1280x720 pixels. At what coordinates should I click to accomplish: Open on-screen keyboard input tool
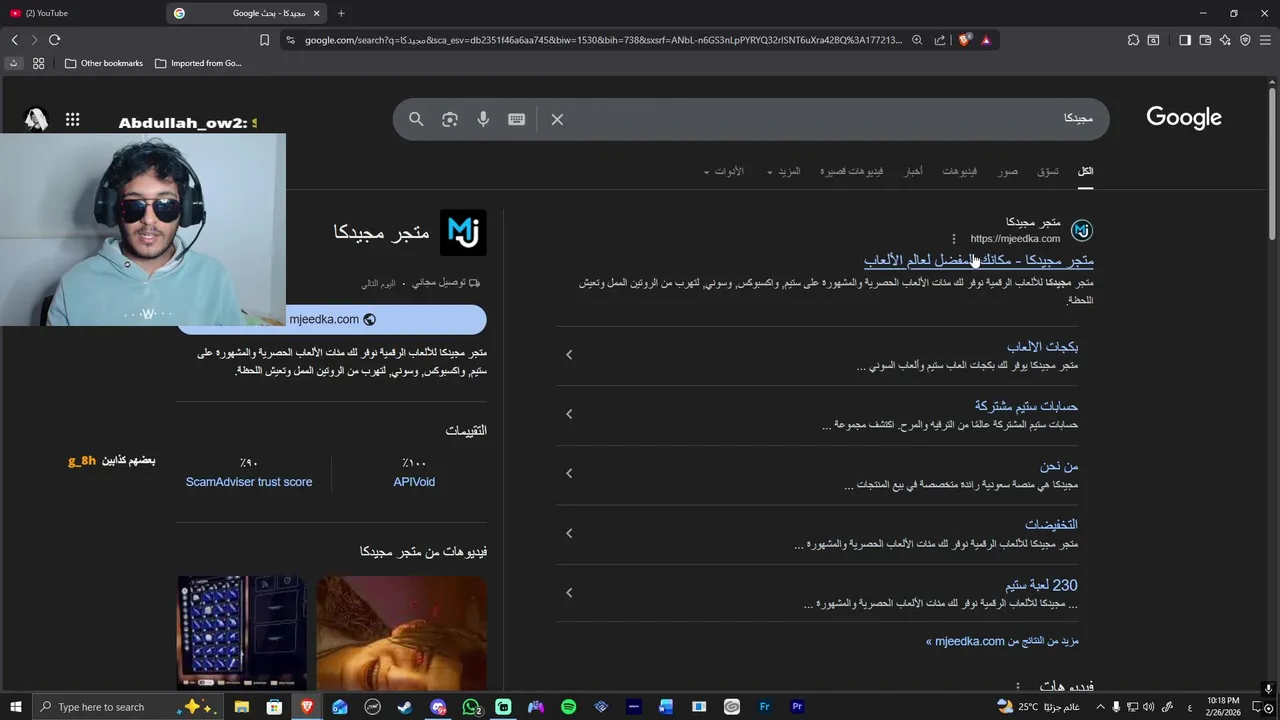coord(516,119)
